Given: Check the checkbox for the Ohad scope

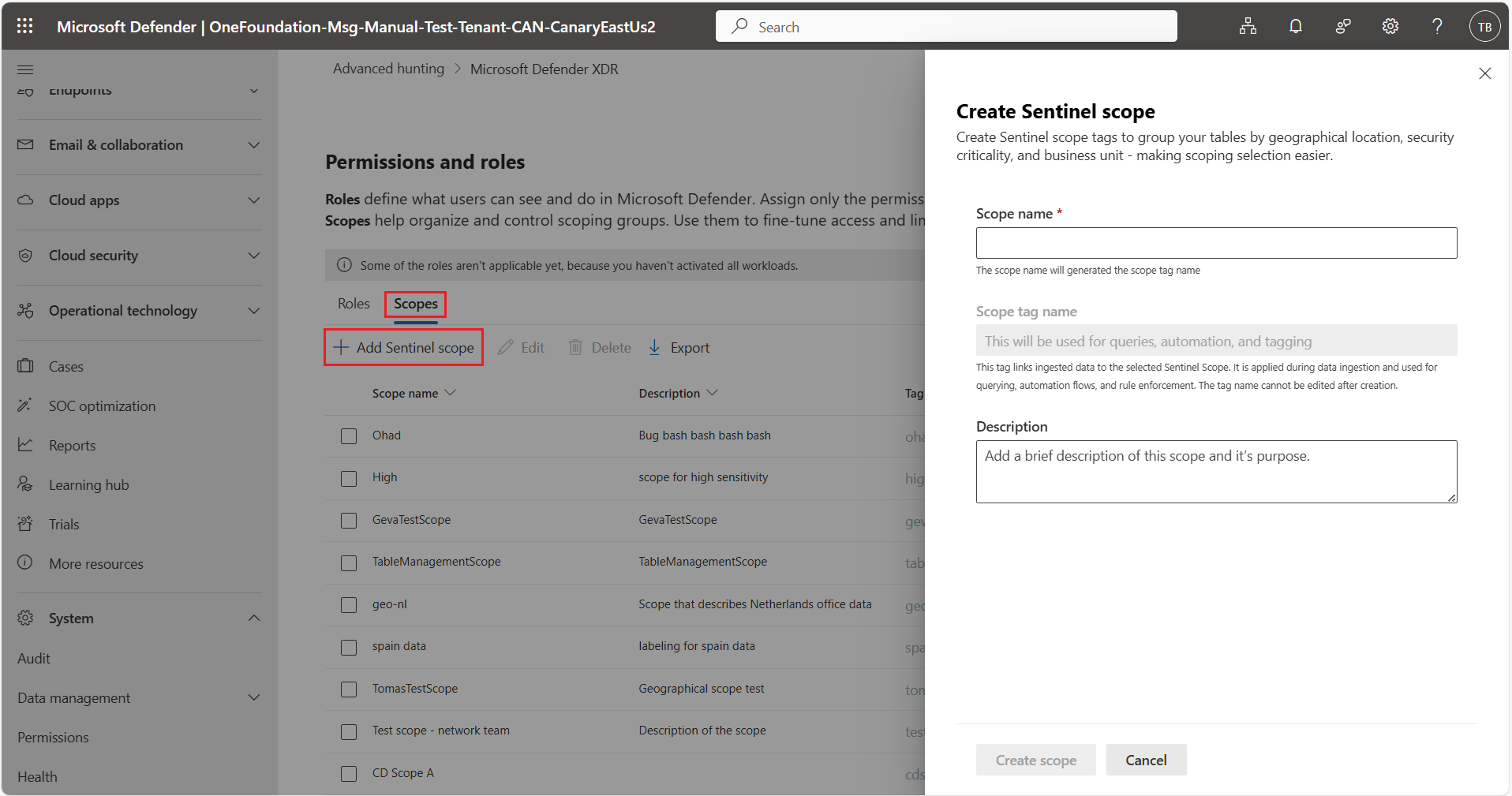Looking at the screenshot, I should point(348,435).
